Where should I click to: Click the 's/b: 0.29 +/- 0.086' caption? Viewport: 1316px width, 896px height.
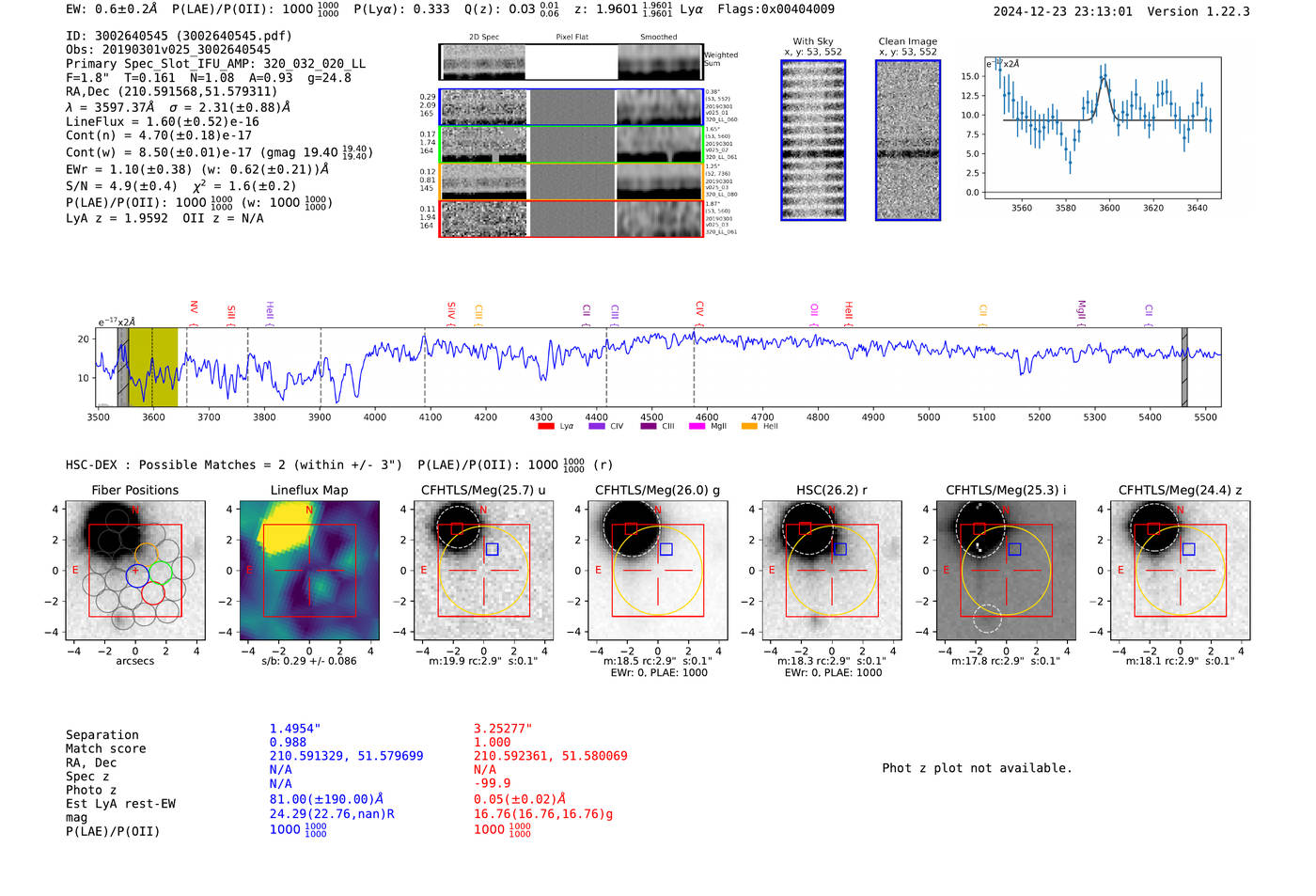[309, 661]
